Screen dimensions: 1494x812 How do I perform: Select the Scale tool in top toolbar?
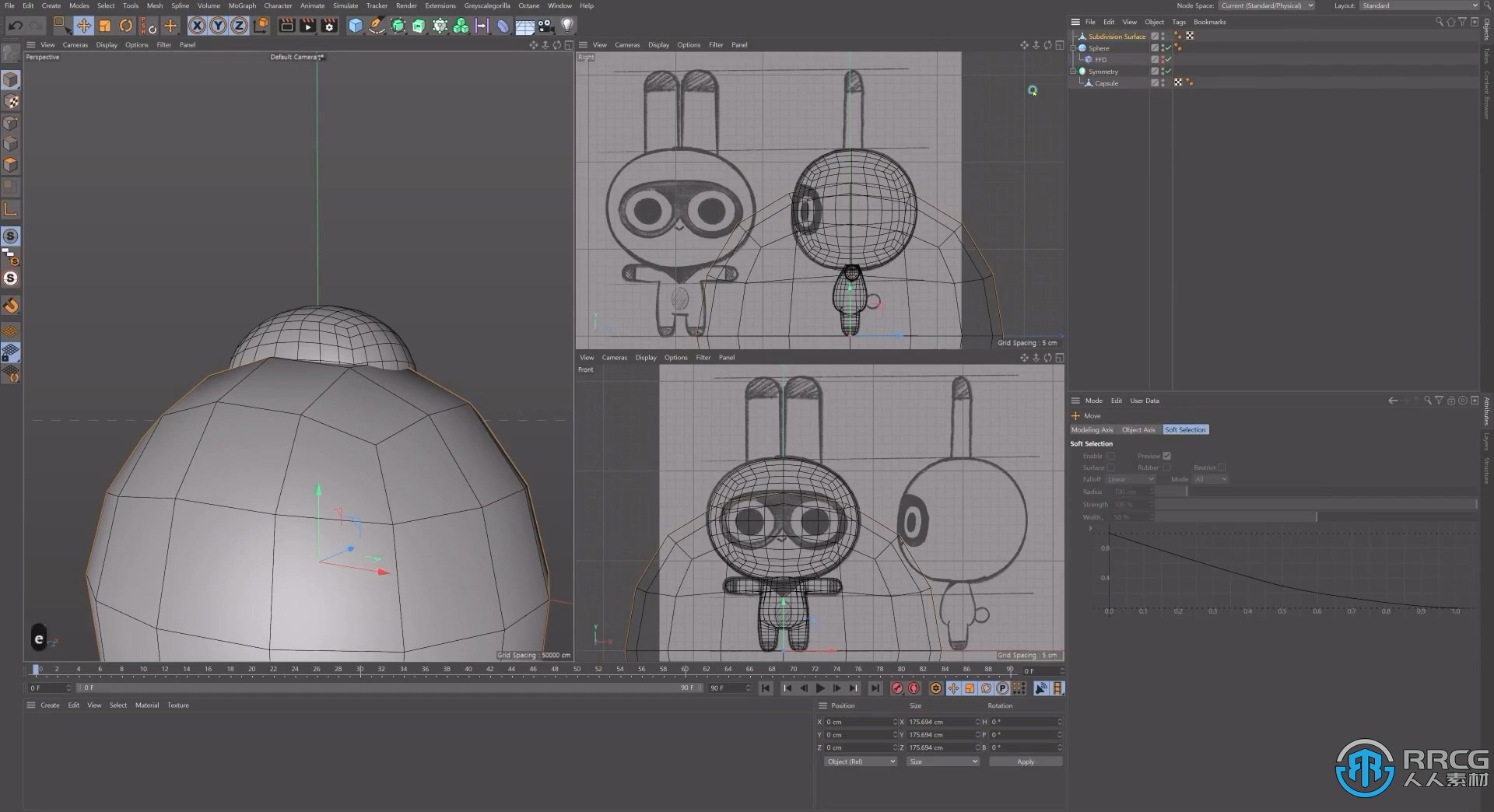click(104, 26)
